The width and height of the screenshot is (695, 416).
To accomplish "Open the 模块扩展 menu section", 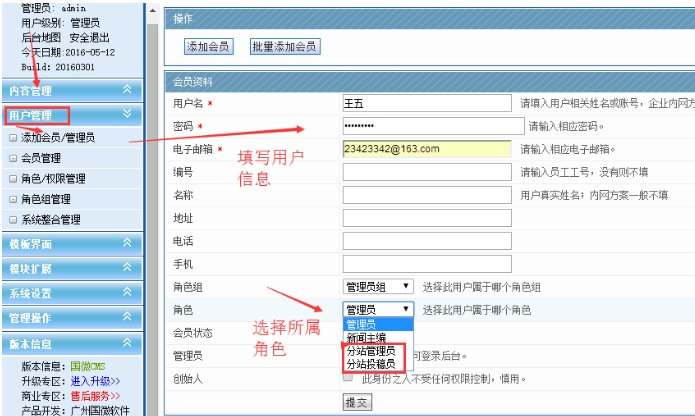I will [72, 269].
